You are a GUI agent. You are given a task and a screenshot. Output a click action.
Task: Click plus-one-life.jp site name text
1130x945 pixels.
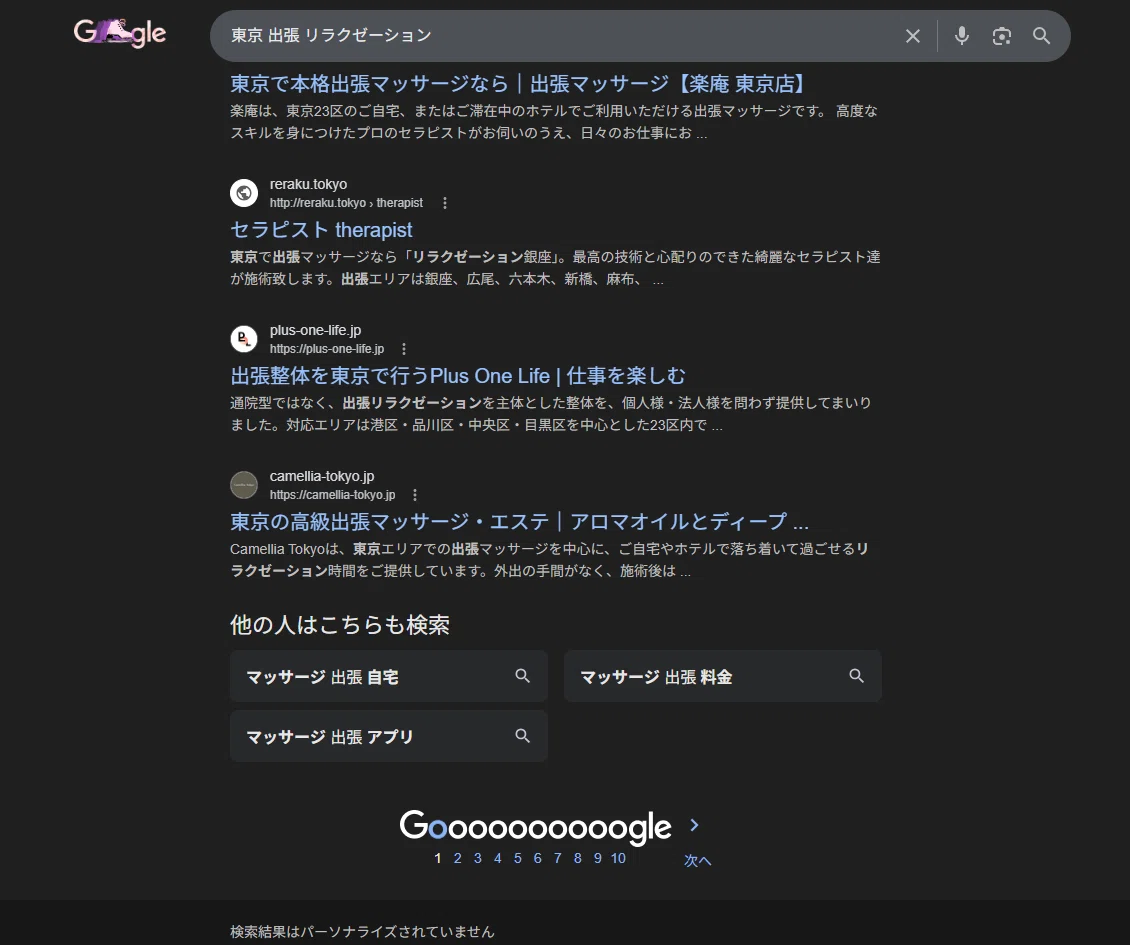click(x=315, y=330)
